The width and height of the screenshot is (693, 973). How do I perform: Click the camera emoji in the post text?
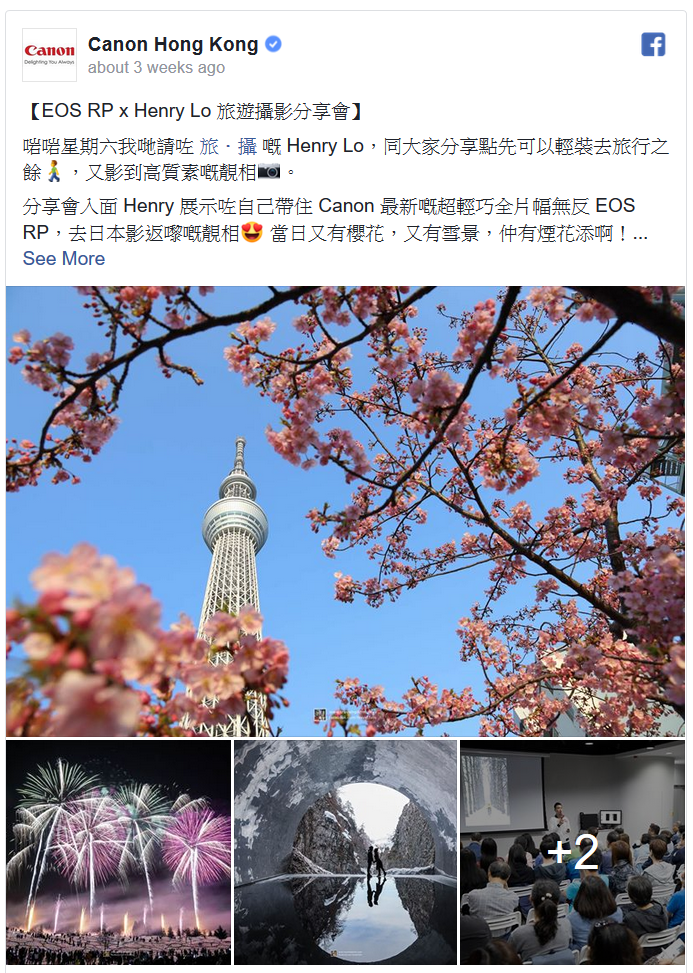tap(269, 171)
